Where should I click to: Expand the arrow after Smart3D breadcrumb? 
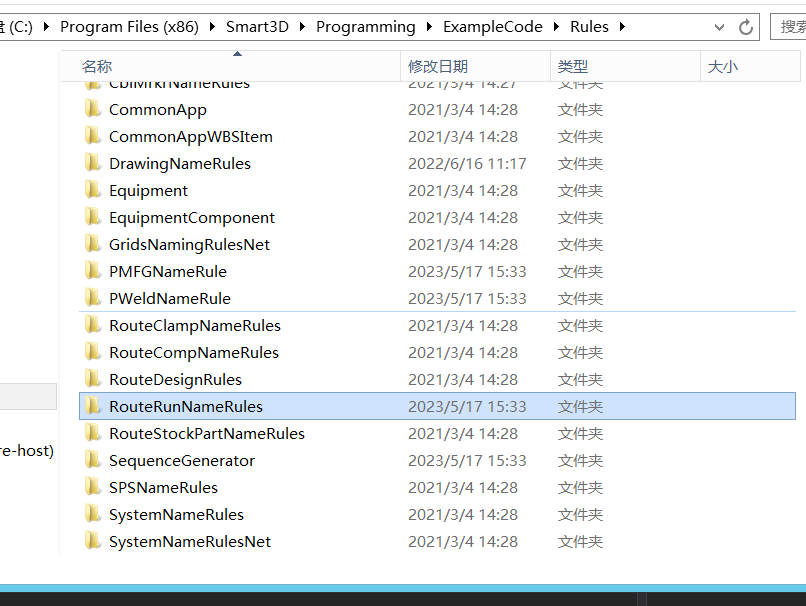(302, 27)
